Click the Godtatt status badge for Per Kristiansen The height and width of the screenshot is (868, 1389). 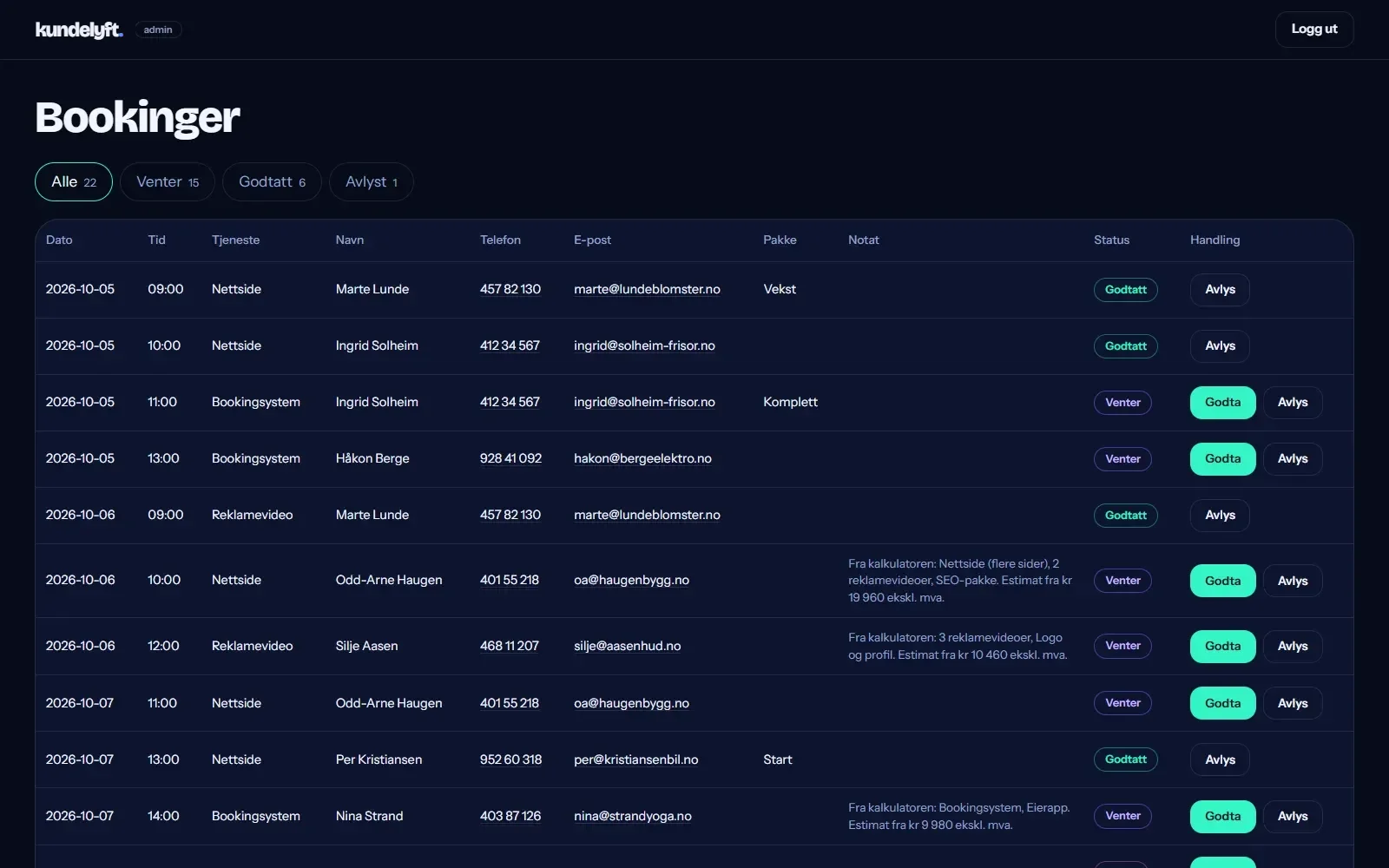[x=1125, y=759]
